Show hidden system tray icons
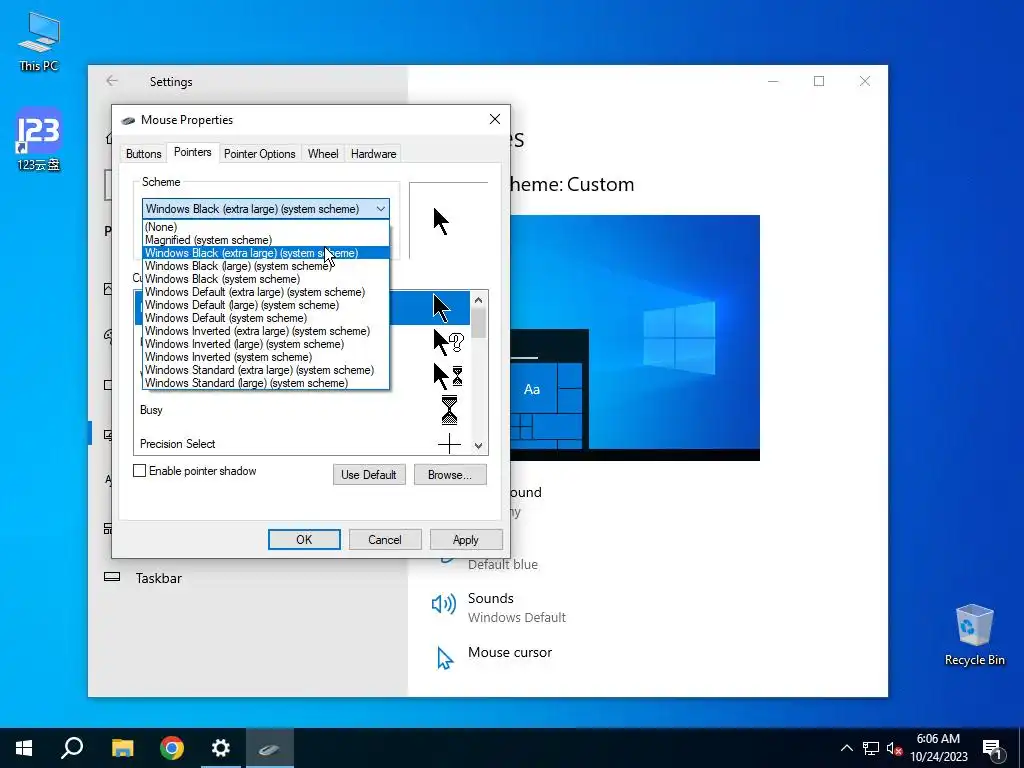Screen dimensions: 1024x768 [846, 748]
